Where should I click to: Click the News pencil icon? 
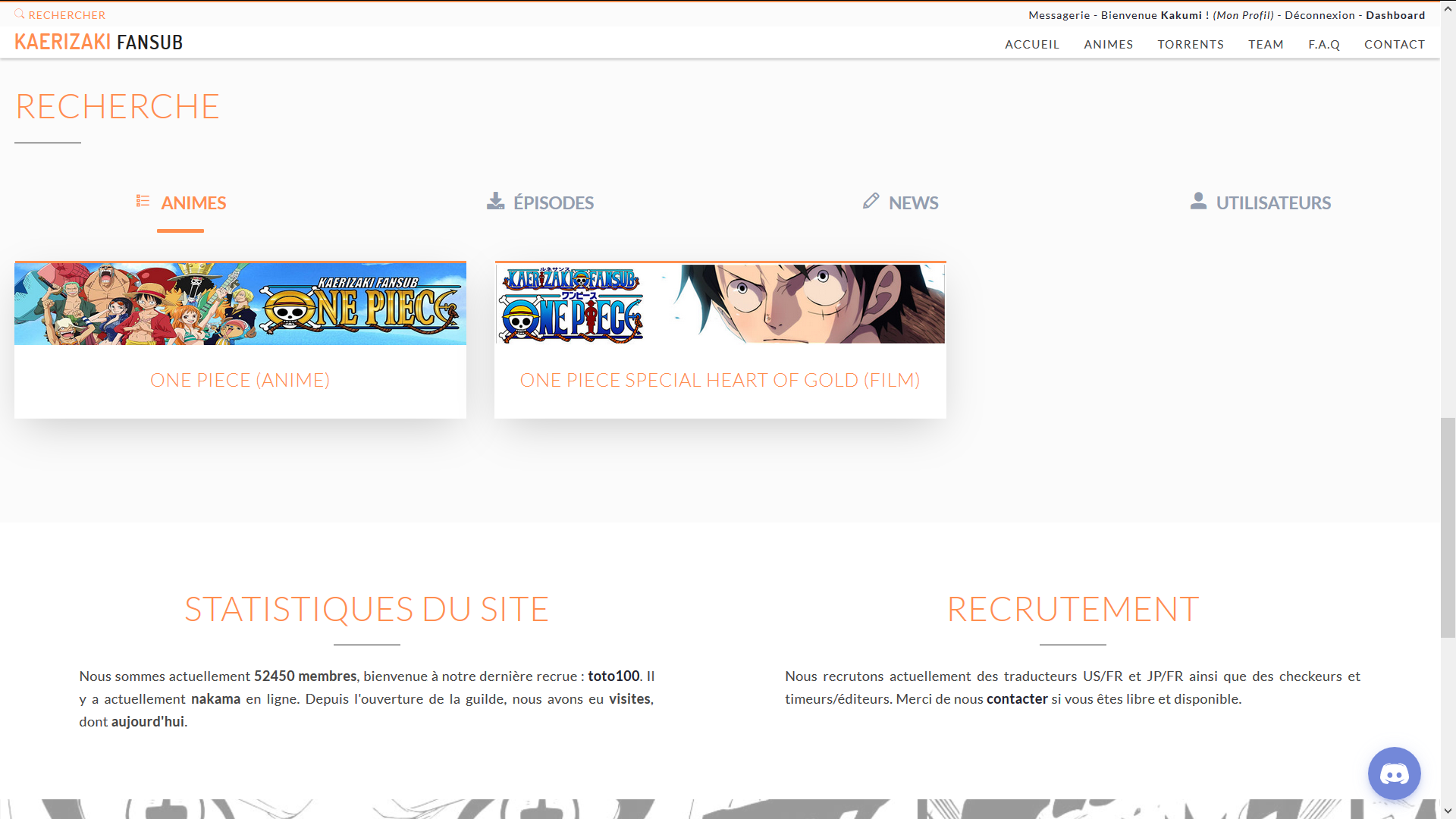pyautogui.click(x=871, y=201)
